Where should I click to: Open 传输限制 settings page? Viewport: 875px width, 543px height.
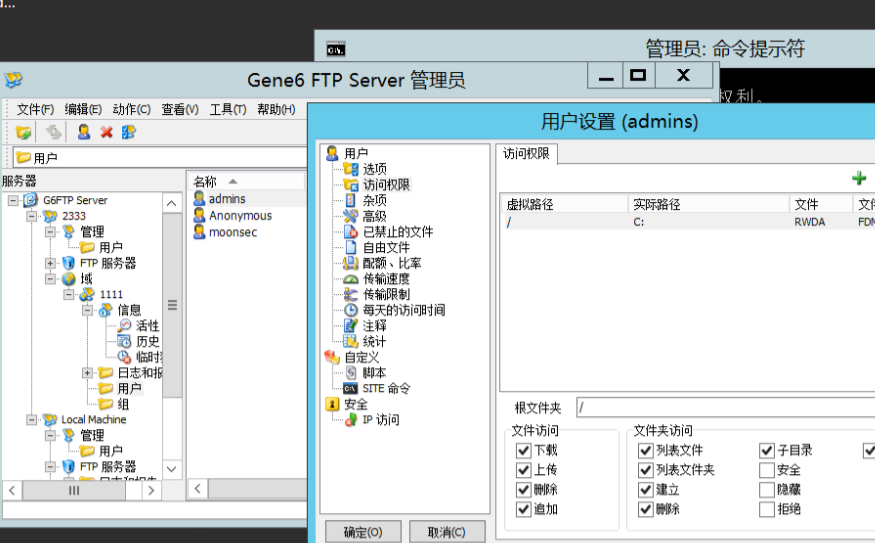(x=386, y=294)
